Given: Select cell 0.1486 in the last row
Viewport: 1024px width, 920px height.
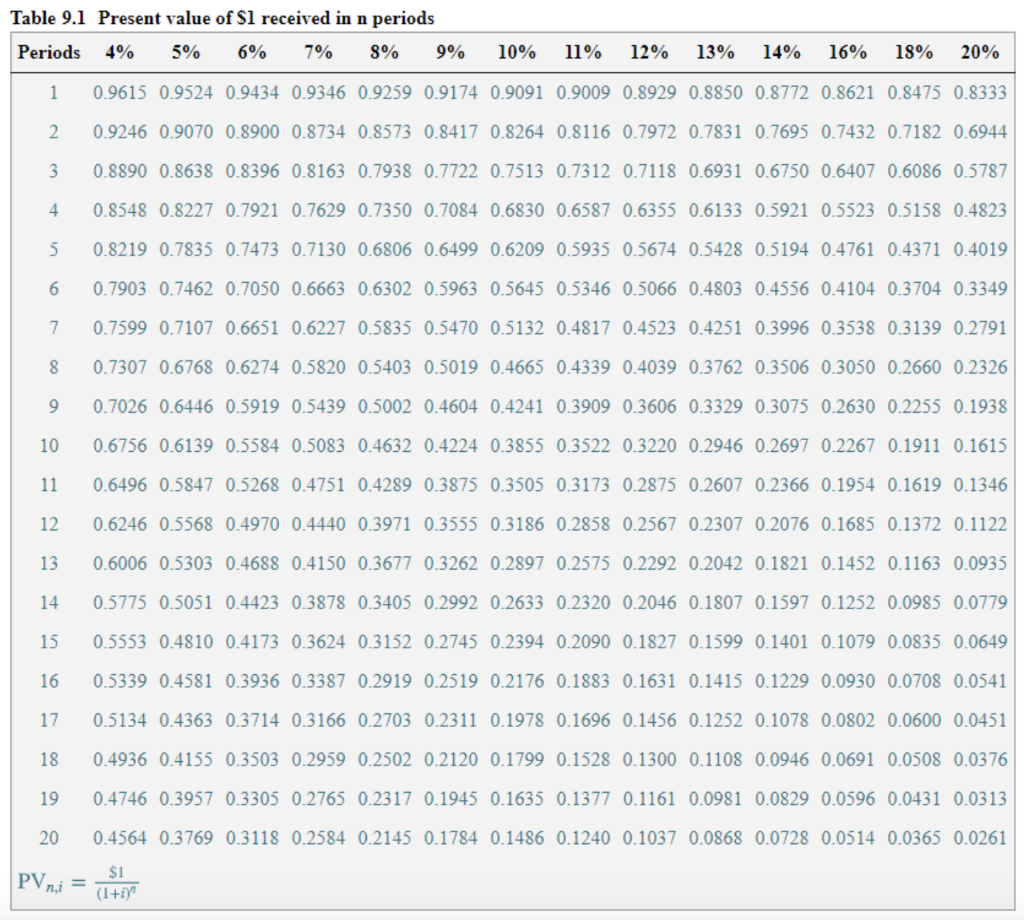Looking at the screenshot, I should (x=517, y=839).
